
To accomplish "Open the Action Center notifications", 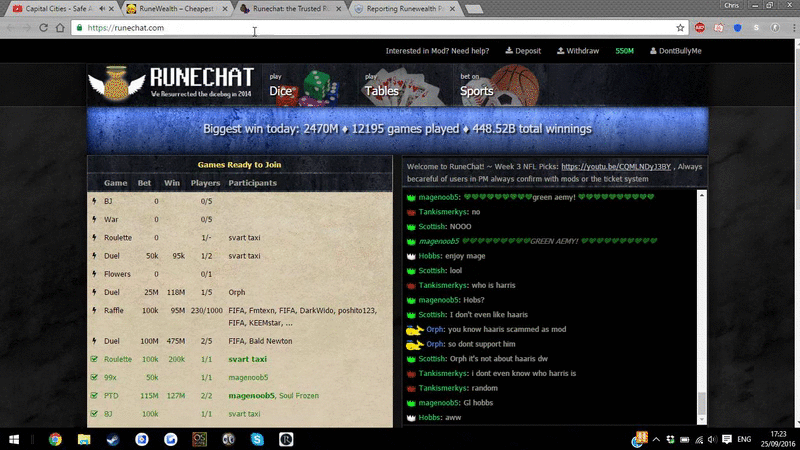I will 727,439.
